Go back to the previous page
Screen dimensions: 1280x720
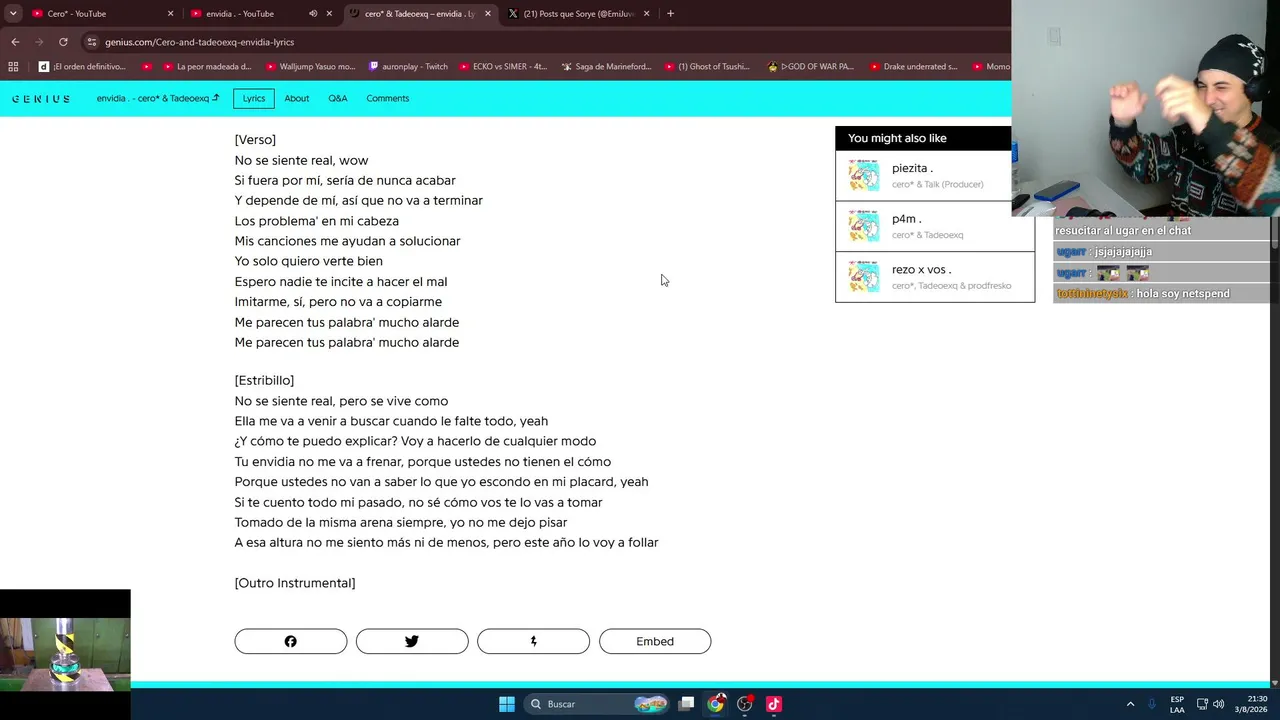tap(15, 42)
